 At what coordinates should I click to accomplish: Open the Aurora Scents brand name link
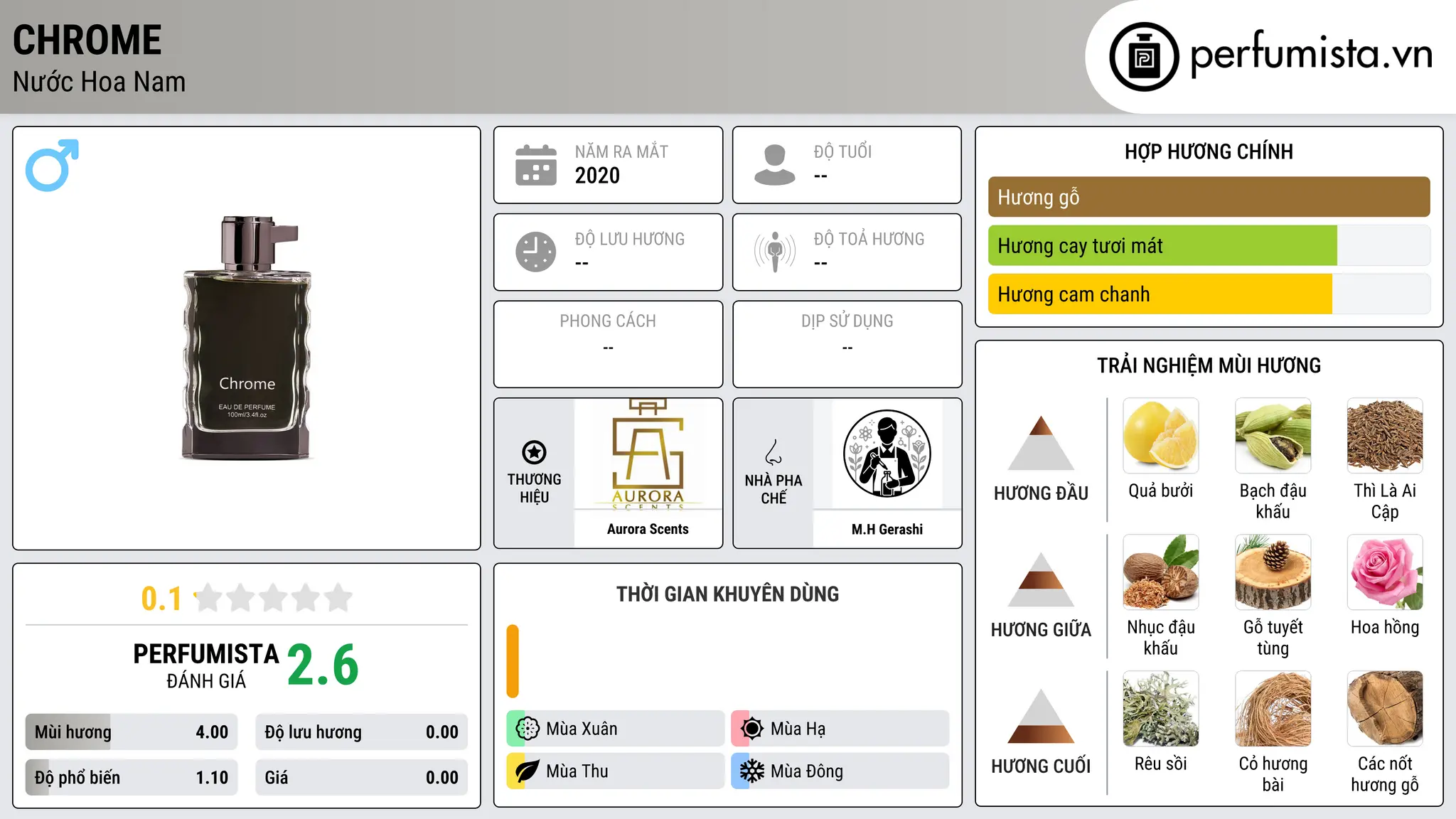click(648, 529)
